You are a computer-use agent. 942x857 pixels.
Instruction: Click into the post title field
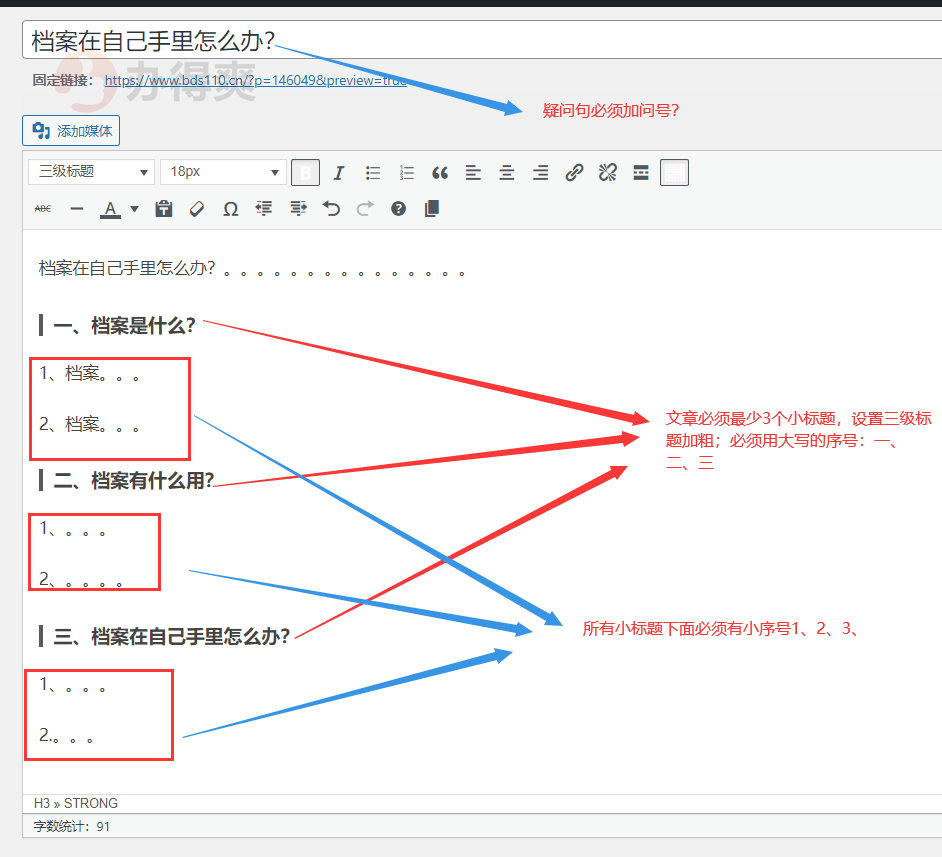click(482, 40)
